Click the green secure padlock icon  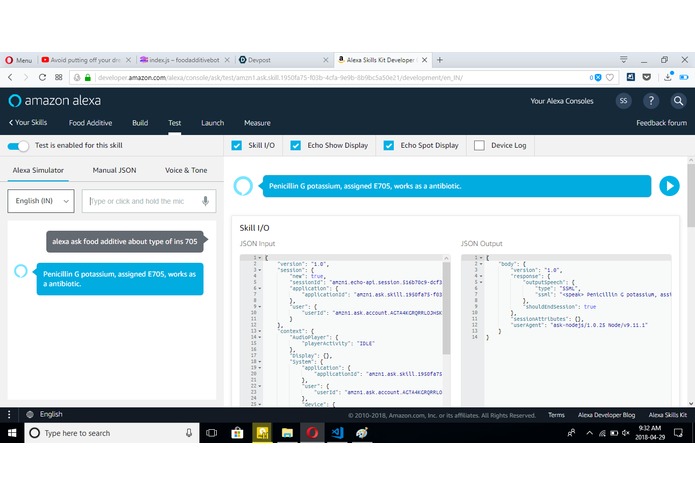click(x=88, y=78)
